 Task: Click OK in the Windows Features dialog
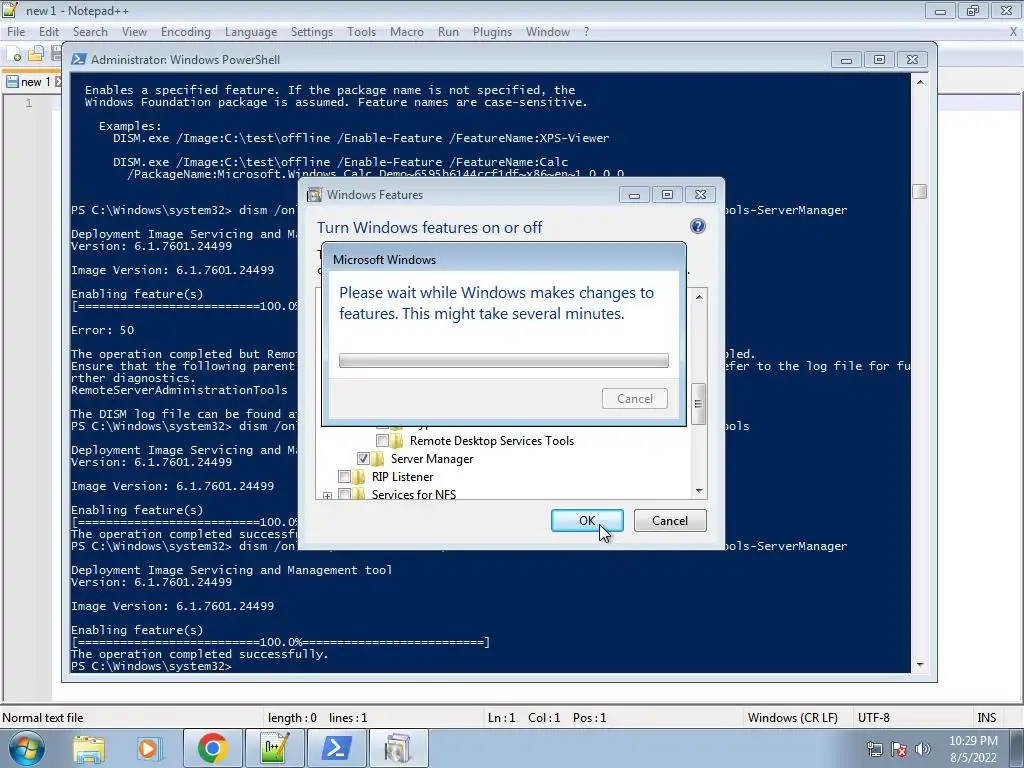coord(587,520)
